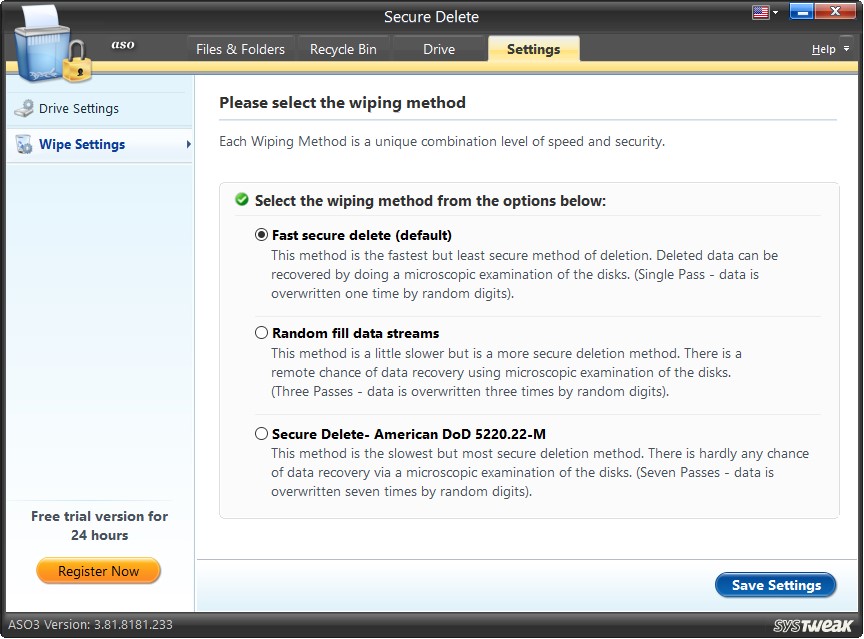Switch to the Drive tab
The image size is (864, 639).
click(438, 48)
